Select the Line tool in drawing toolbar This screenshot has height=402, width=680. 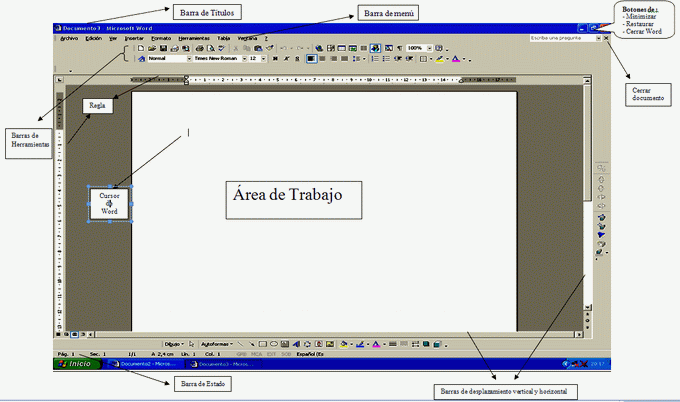point(240,344)
